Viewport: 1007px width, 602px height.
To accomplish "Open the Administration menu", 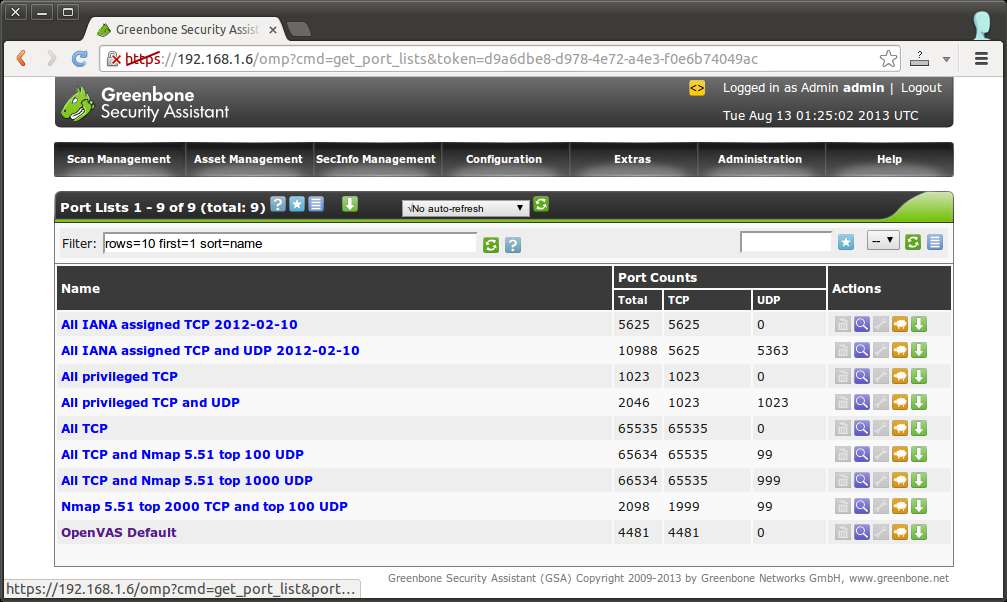I will [760, 159].
